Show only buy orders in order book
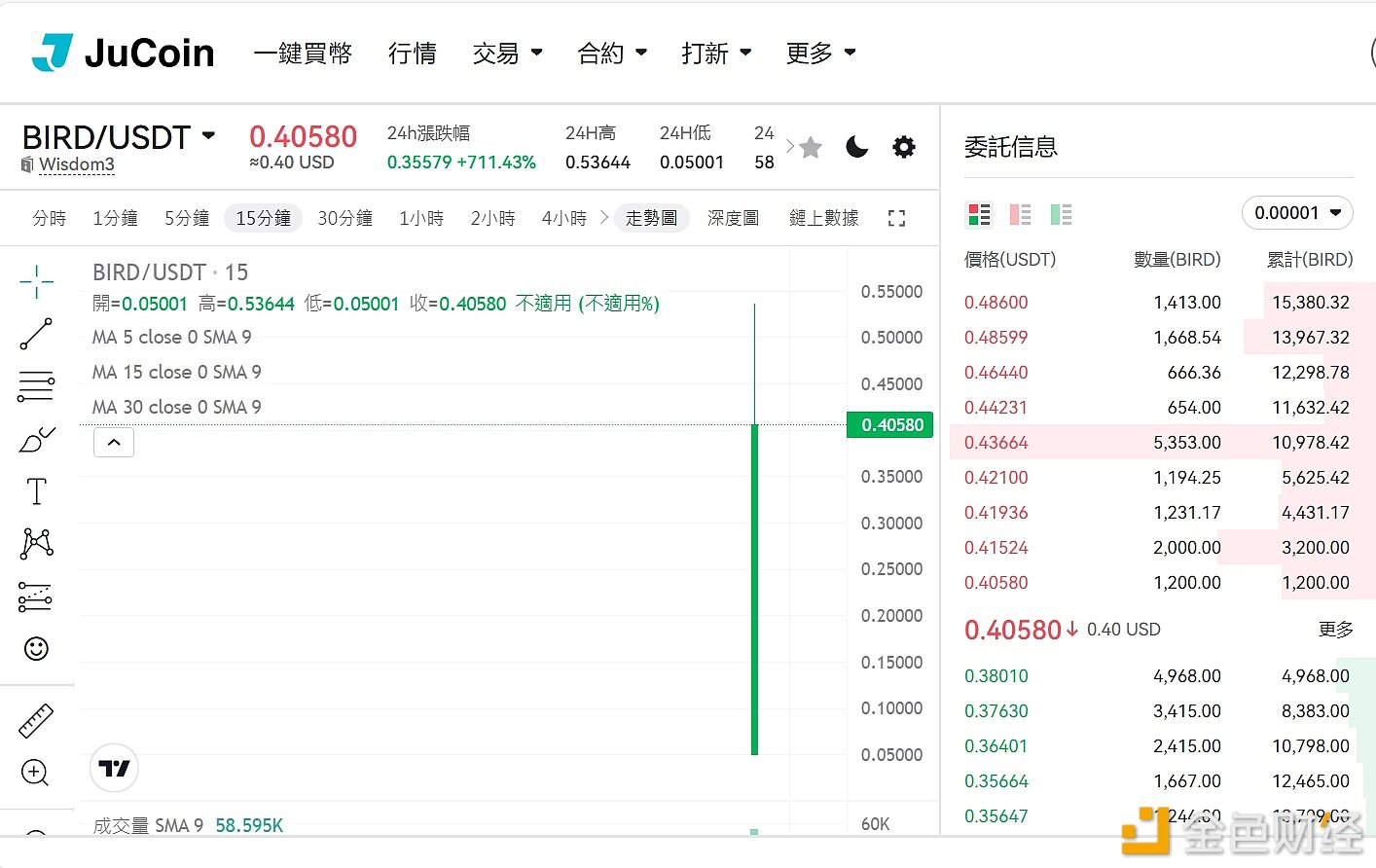1376x868 pixels. [1061, 214]
